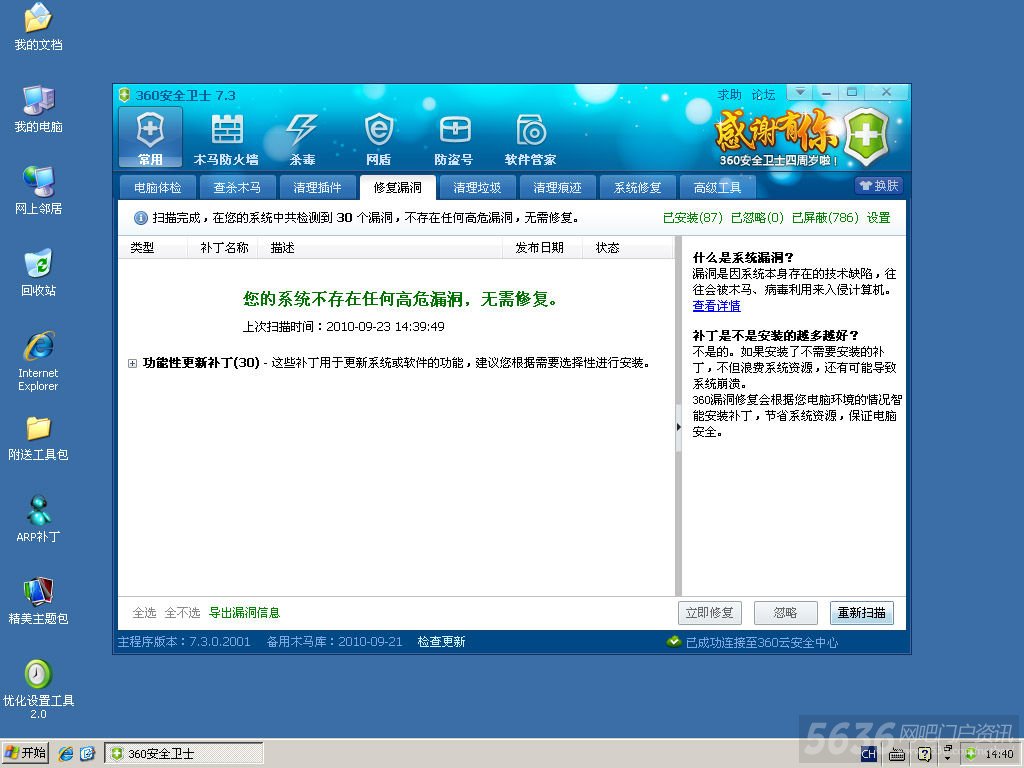Sort by the 补丁名称 column header
This screenshot has height=768, width=1024.
click(x=224, y=248)
